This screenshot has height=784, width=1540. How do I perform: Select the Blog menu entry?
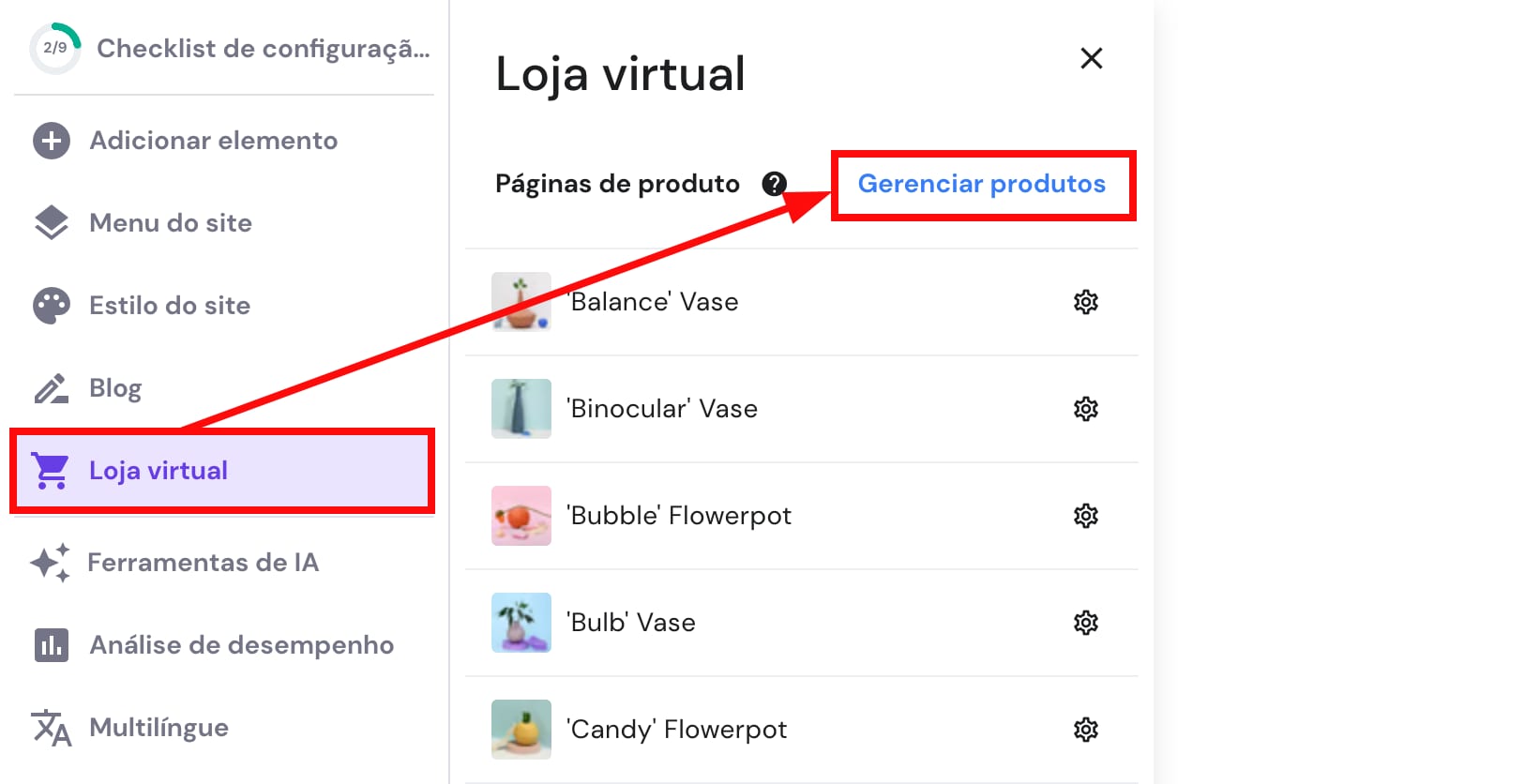coord(115,387)
